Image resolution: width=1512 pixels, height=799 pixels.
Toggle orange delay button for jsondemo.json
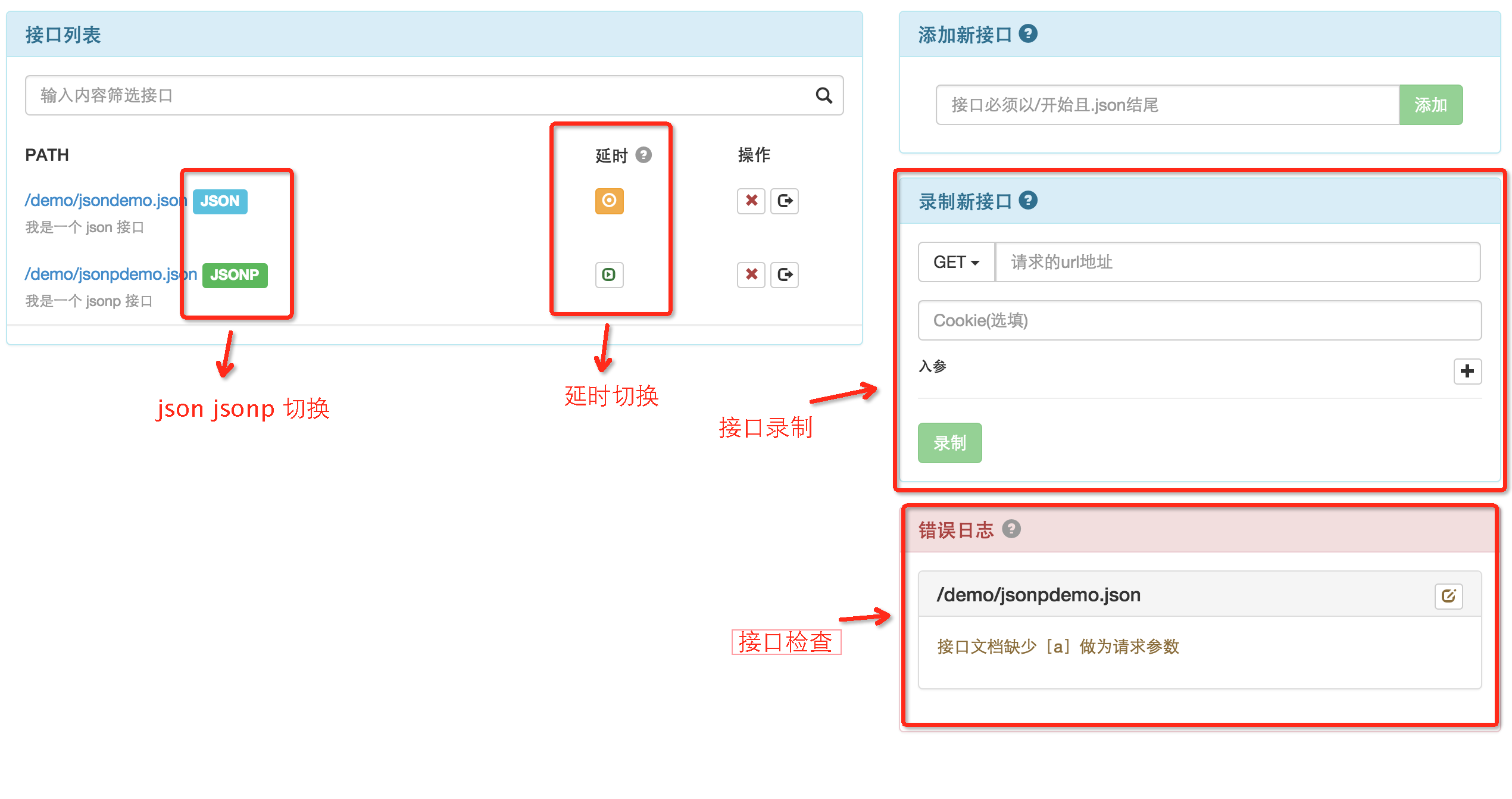click(609, 201)
